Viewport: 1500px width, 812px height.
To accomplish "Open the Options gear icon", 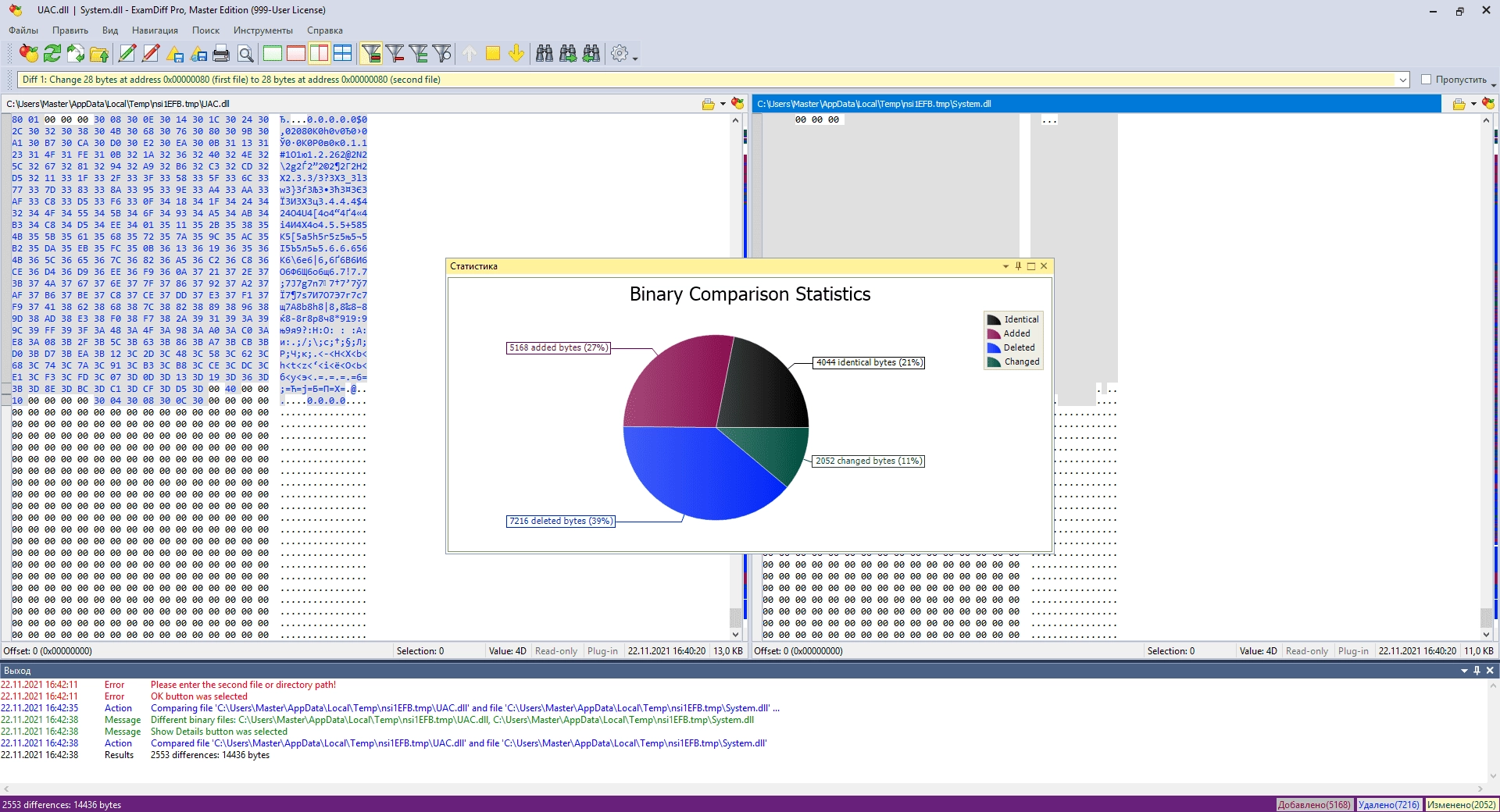I will [x=620, y=53].
